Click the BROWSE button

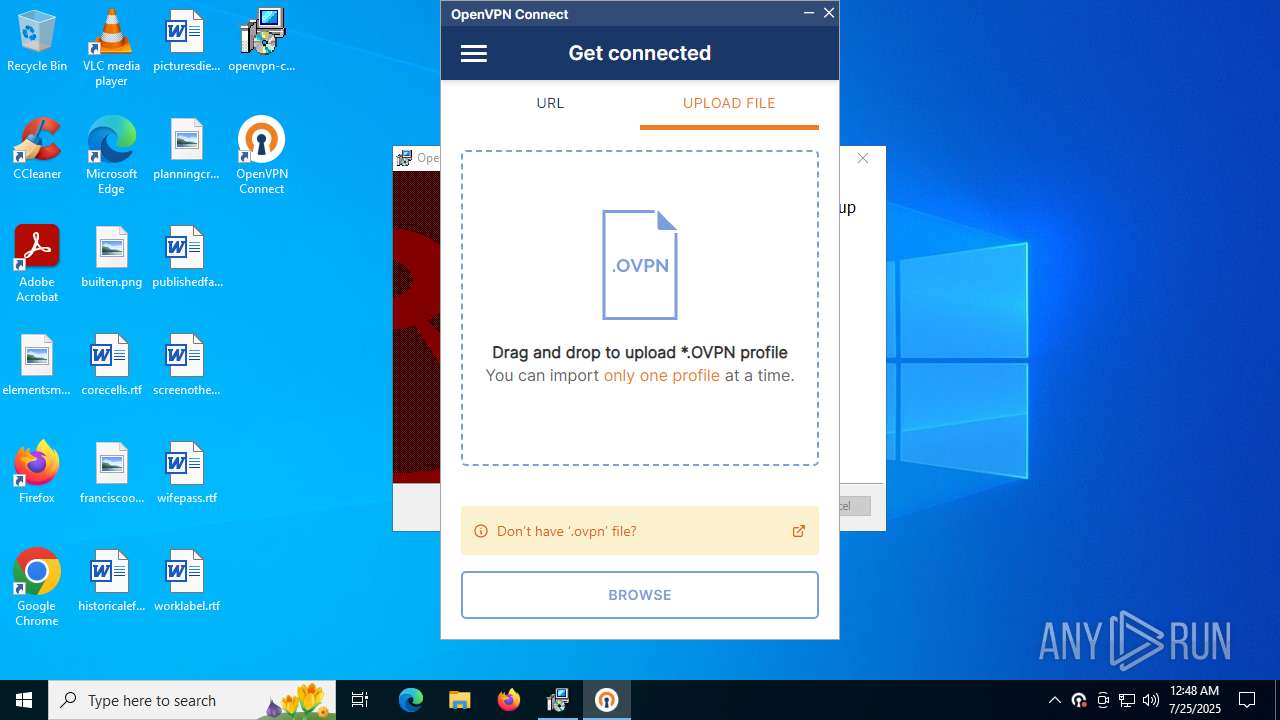pos(640,595)
